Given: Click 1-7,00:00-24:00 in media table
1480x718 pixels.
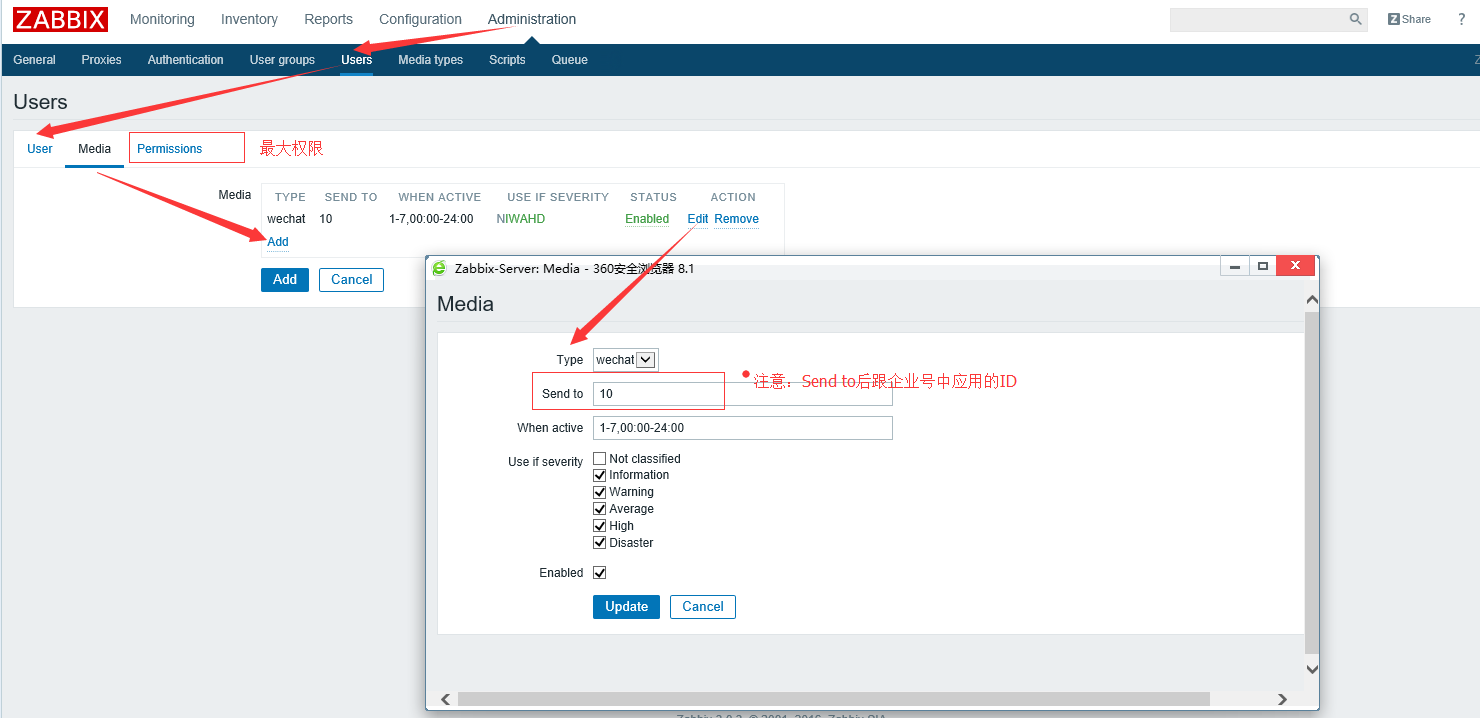Looking at the screenshot, I should [x=431, y=219].
